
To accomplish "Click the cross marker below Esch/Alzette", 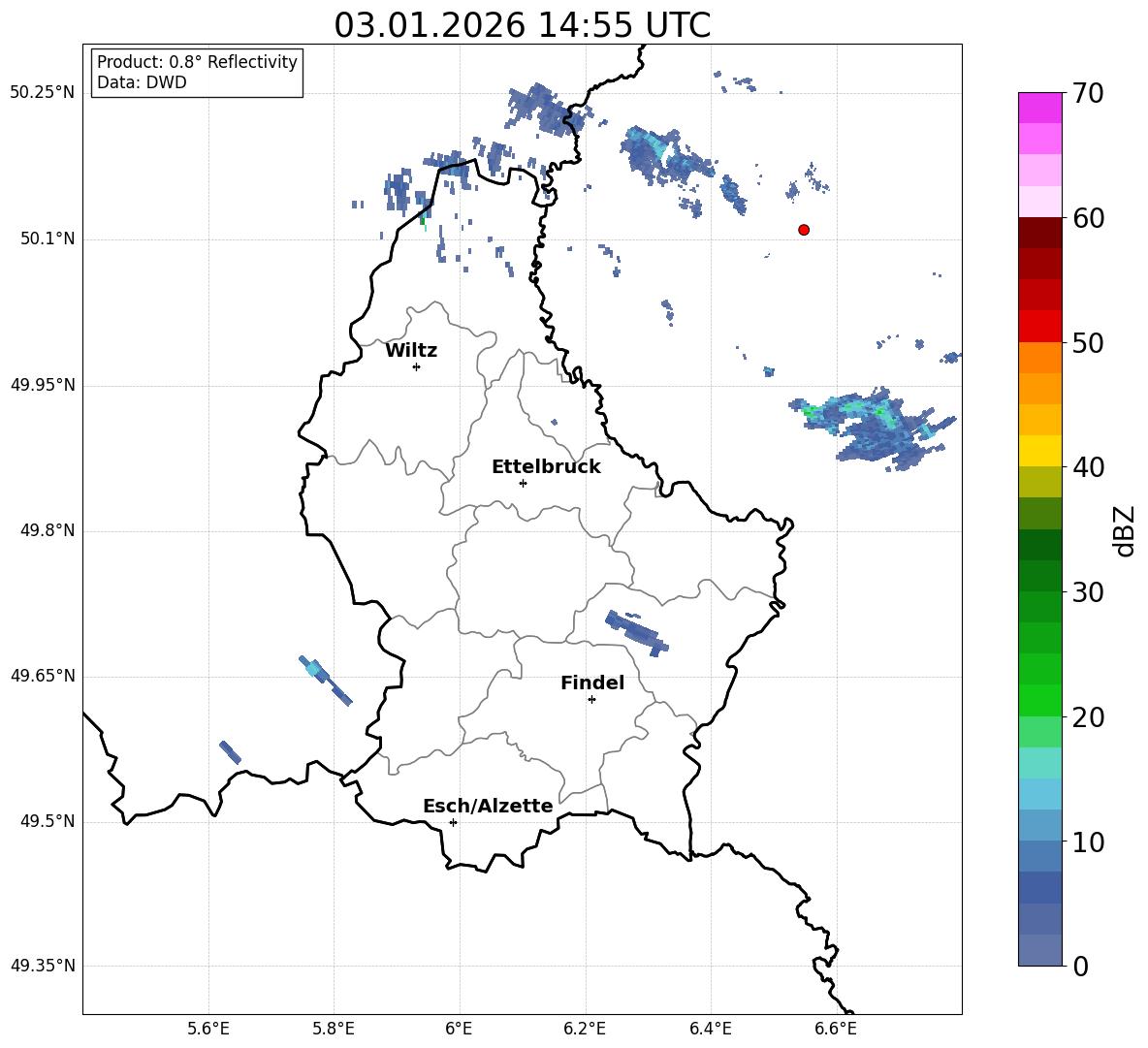I will click(x=453, y=822).
